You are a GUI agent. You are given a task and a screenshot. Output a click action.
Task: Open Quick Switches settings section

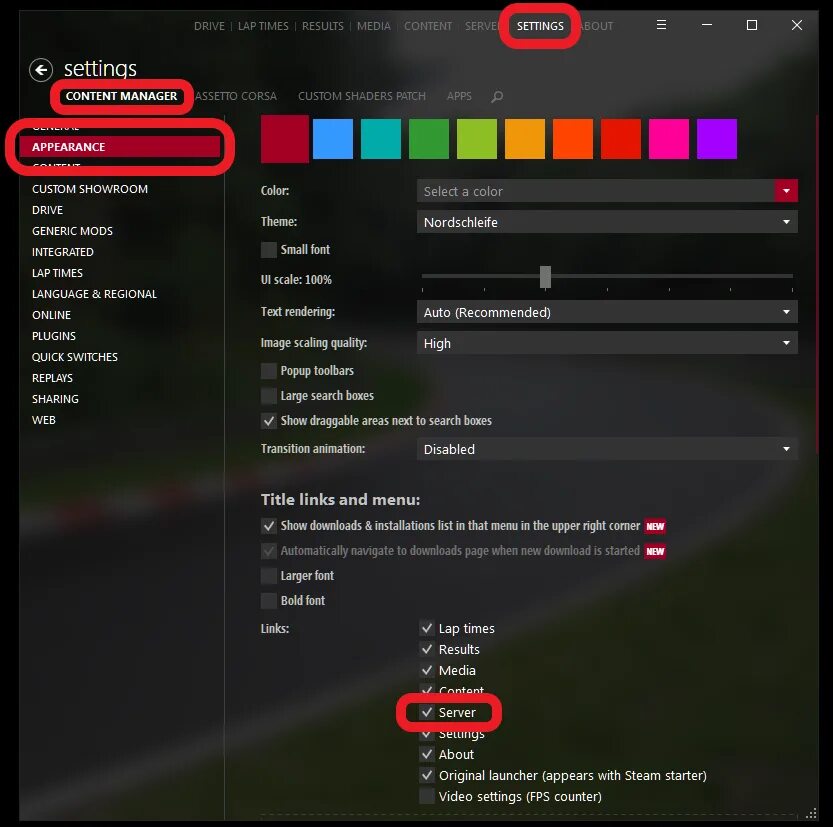[x=74, y=357]
